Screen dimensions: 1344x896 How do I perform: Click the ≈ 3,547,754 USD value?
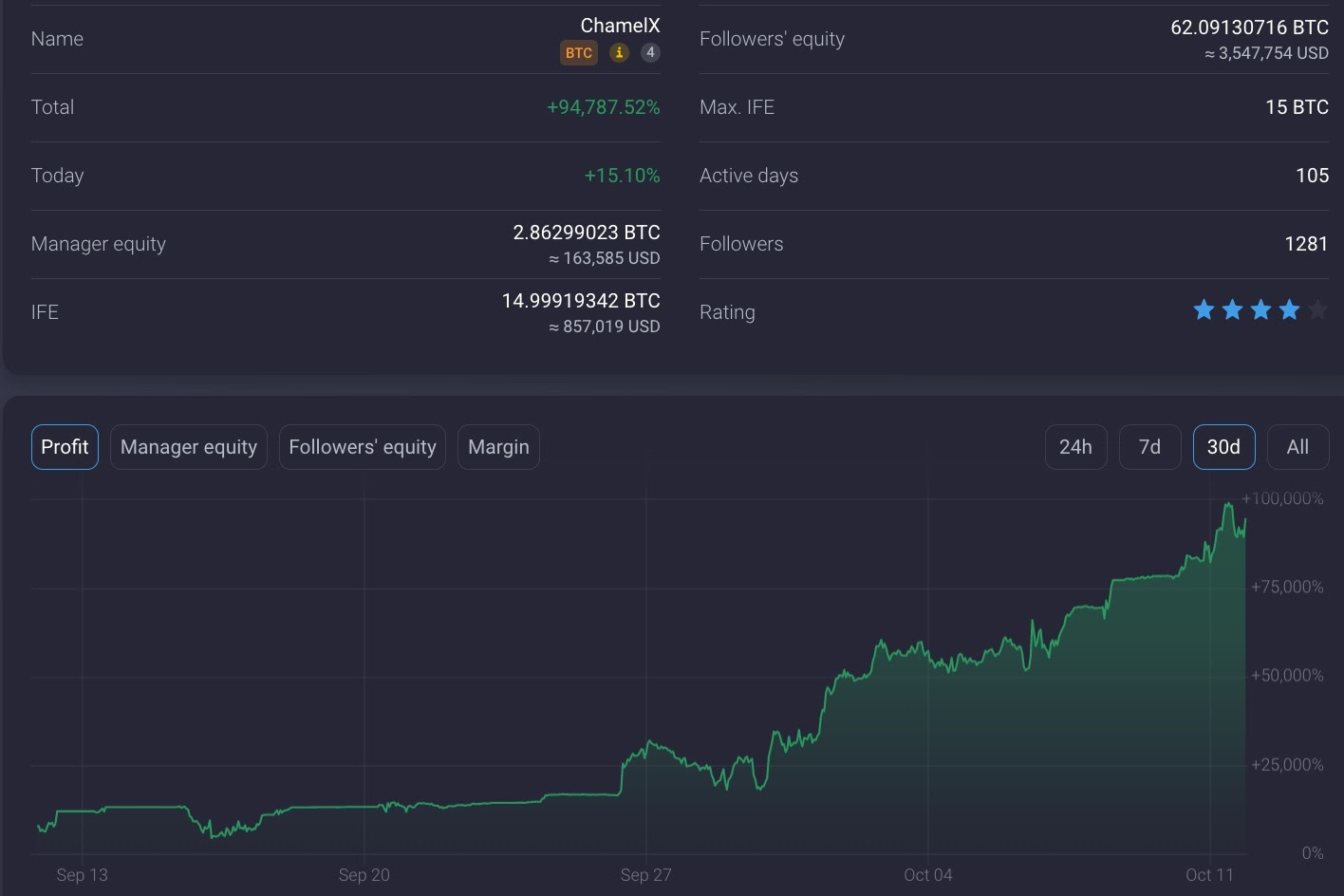coord(1266,53)
